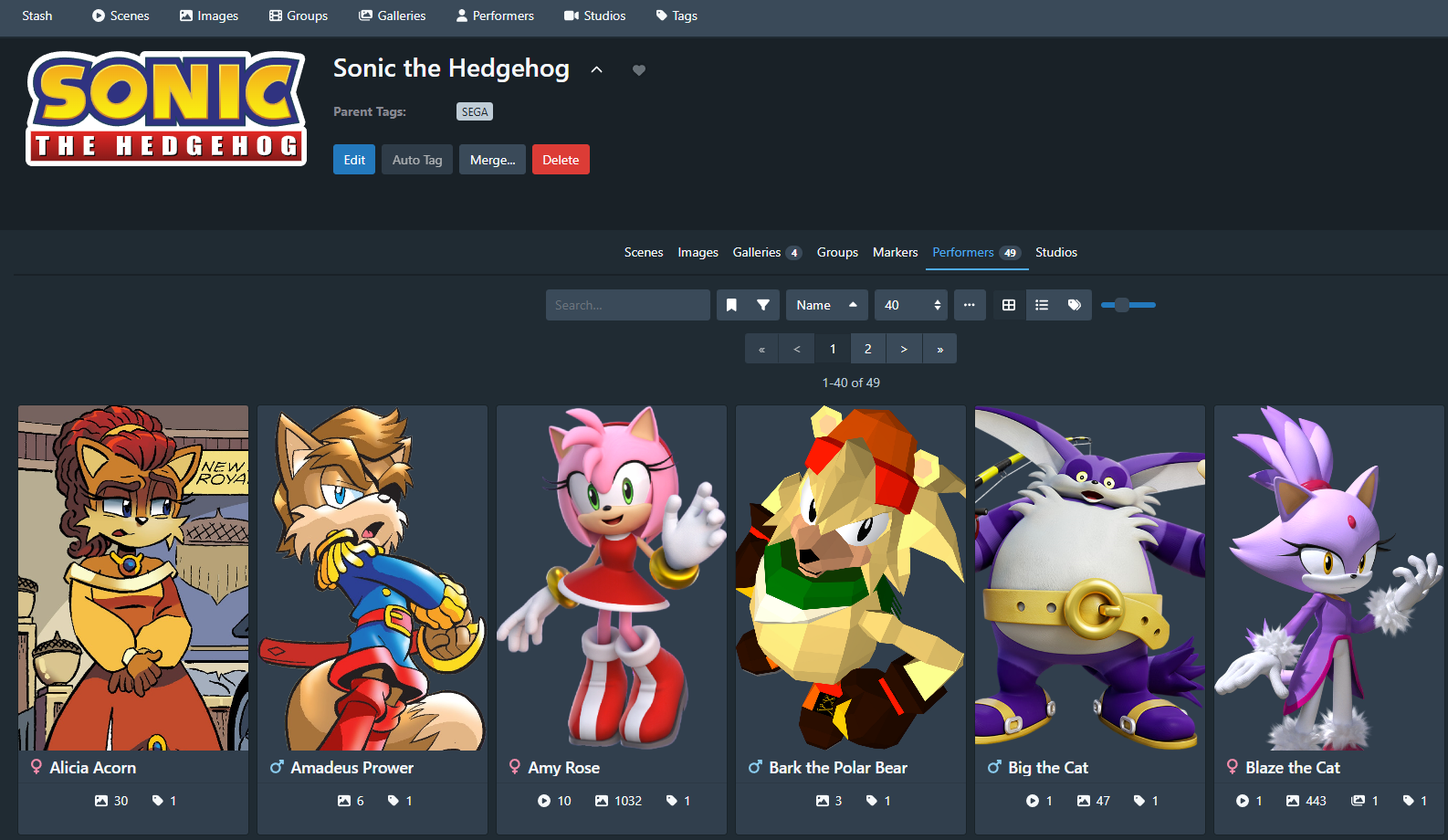Toggle sort direction arrow beside Name
Viewport: 1448px width, 840px height.
point(853,305)
